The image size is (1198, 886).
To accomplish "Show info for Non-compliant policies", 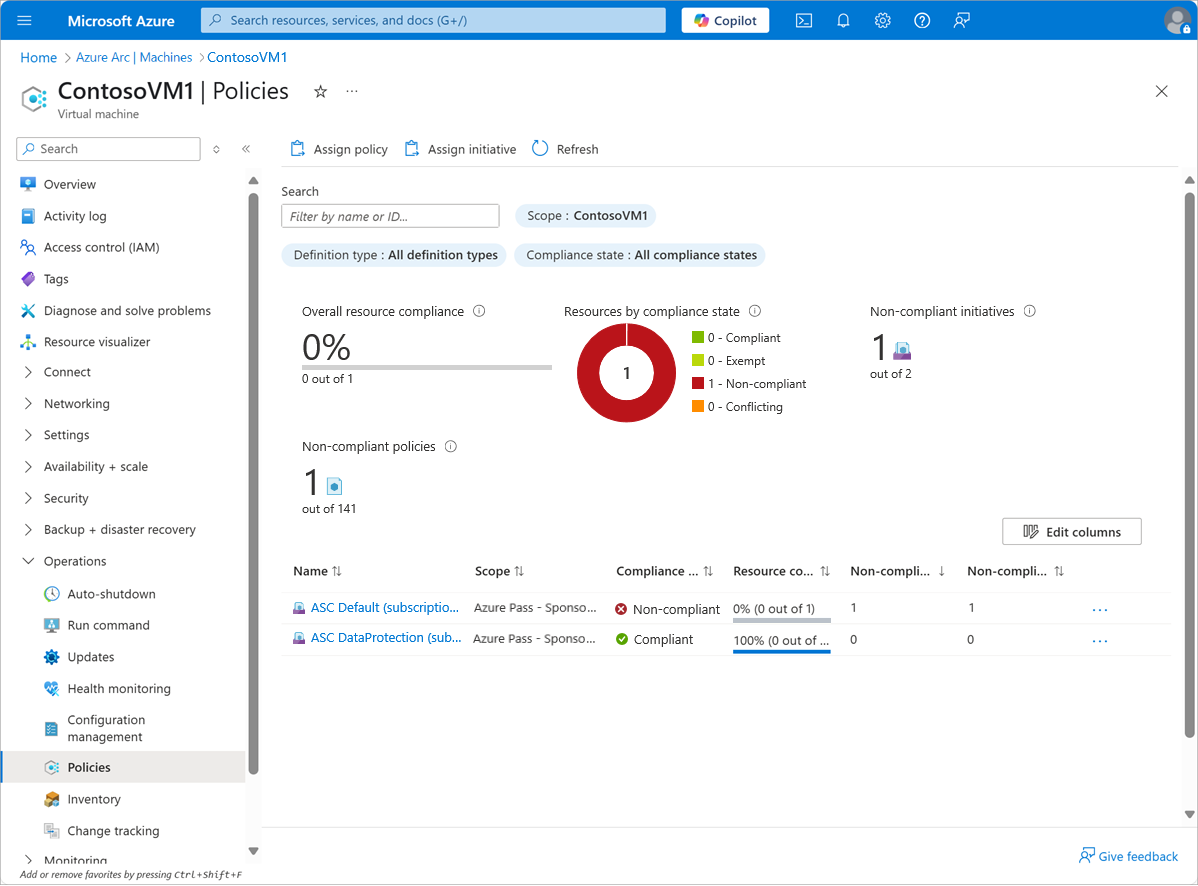I will (x=451, y=446).
